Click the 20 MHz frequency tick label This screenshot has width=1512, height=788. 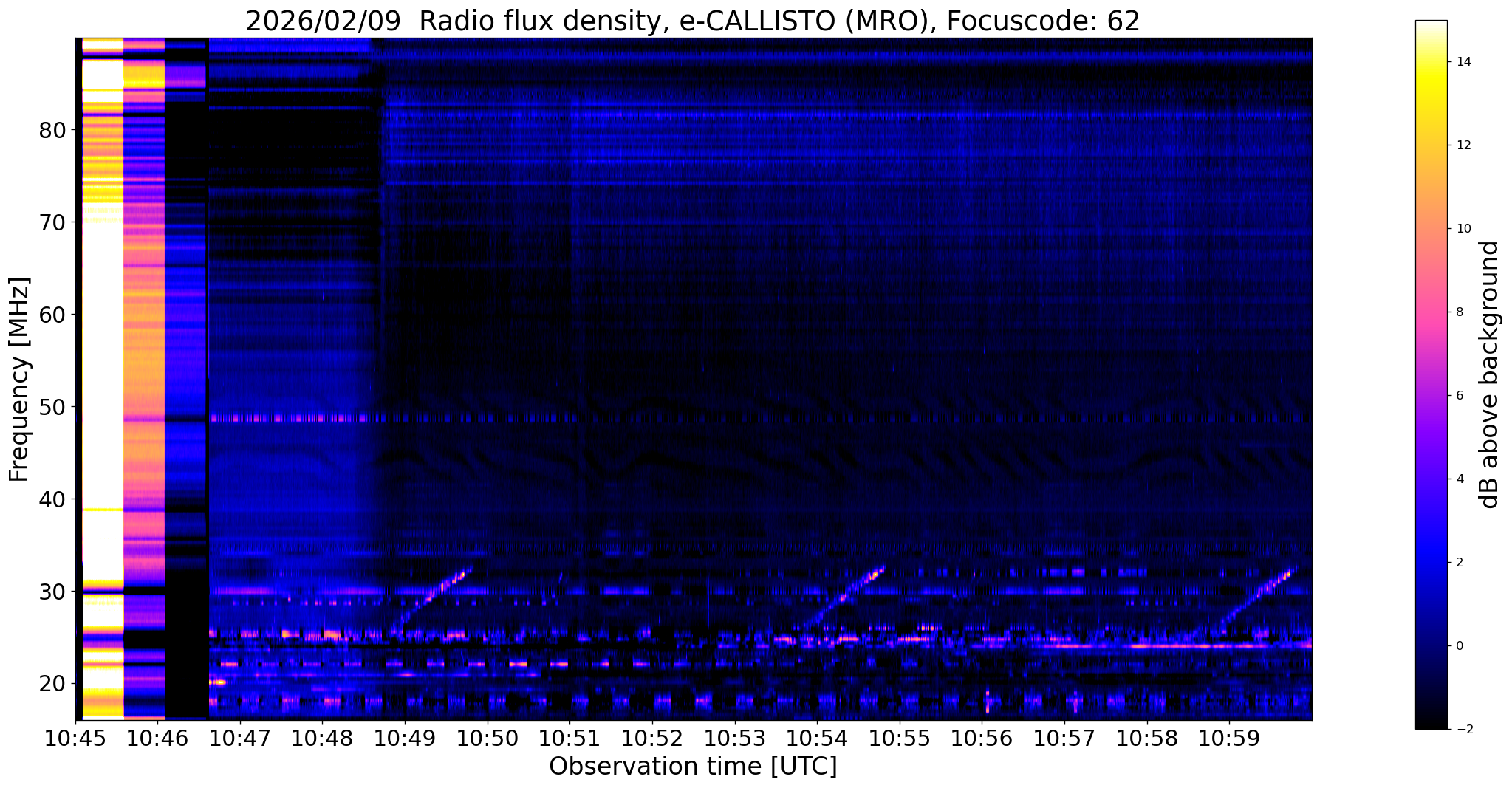52,684
